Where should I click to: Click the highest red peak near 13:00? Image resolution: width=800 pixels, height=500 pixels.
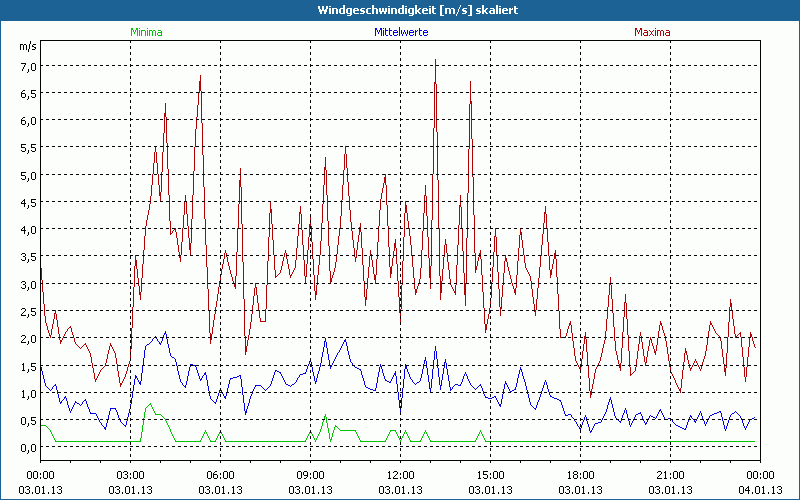pyautogui.click(x=435, y=62)
